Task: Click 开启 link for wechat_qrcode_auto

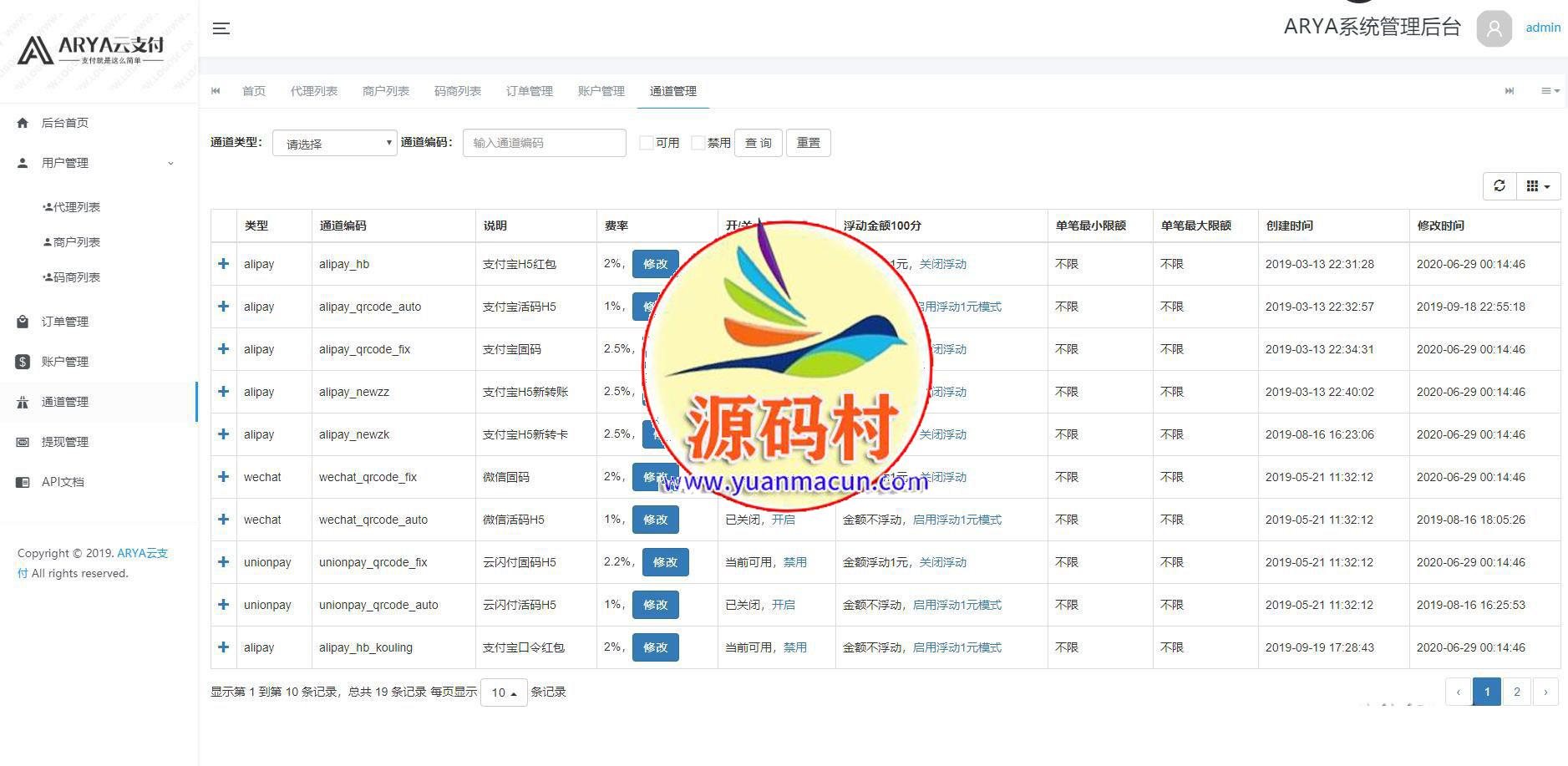Action: [783, 520]
